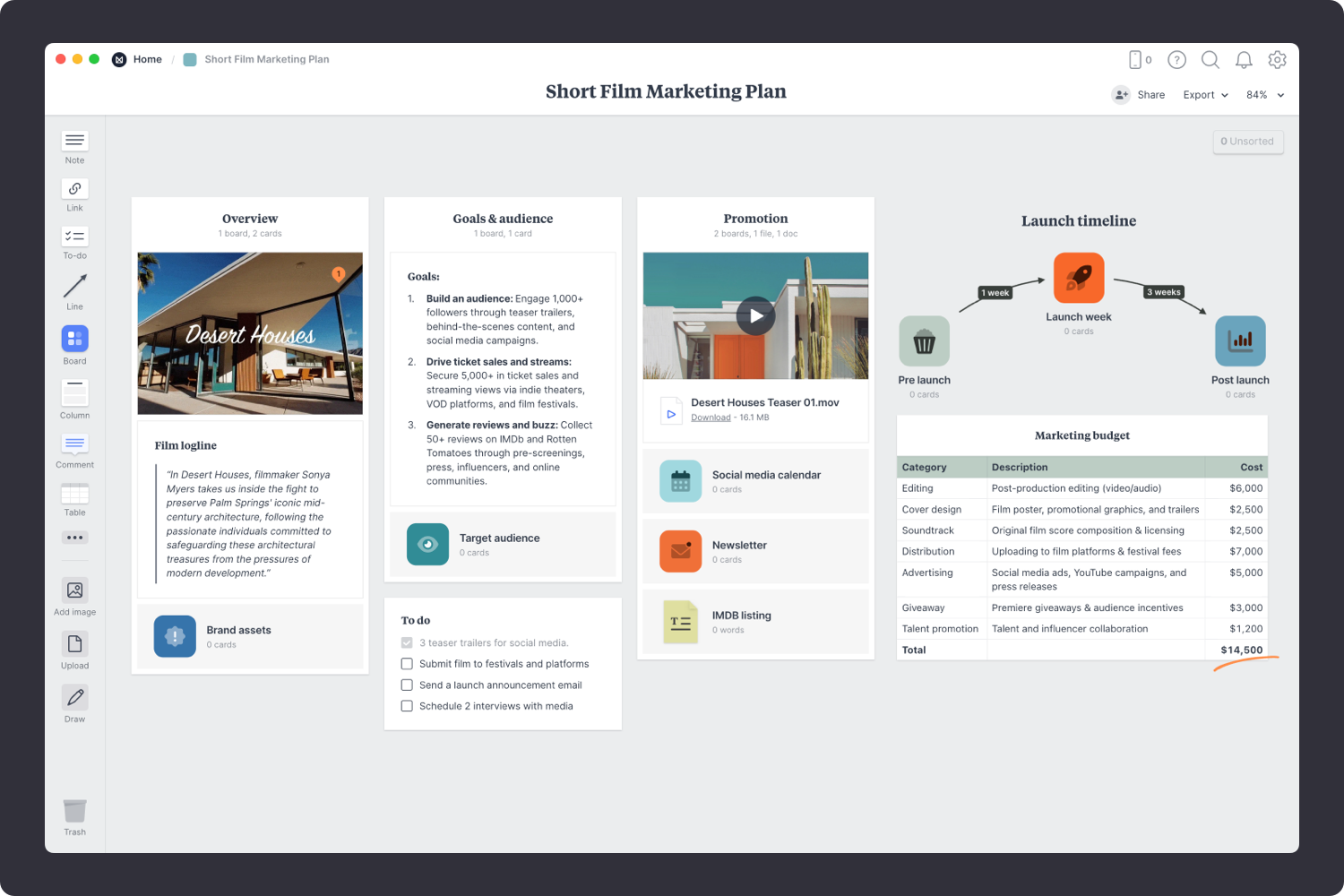Image resolution: width=1344 pixels, height=896 pixels.
Task: Click the Share button
Action: click(1139, 95)
